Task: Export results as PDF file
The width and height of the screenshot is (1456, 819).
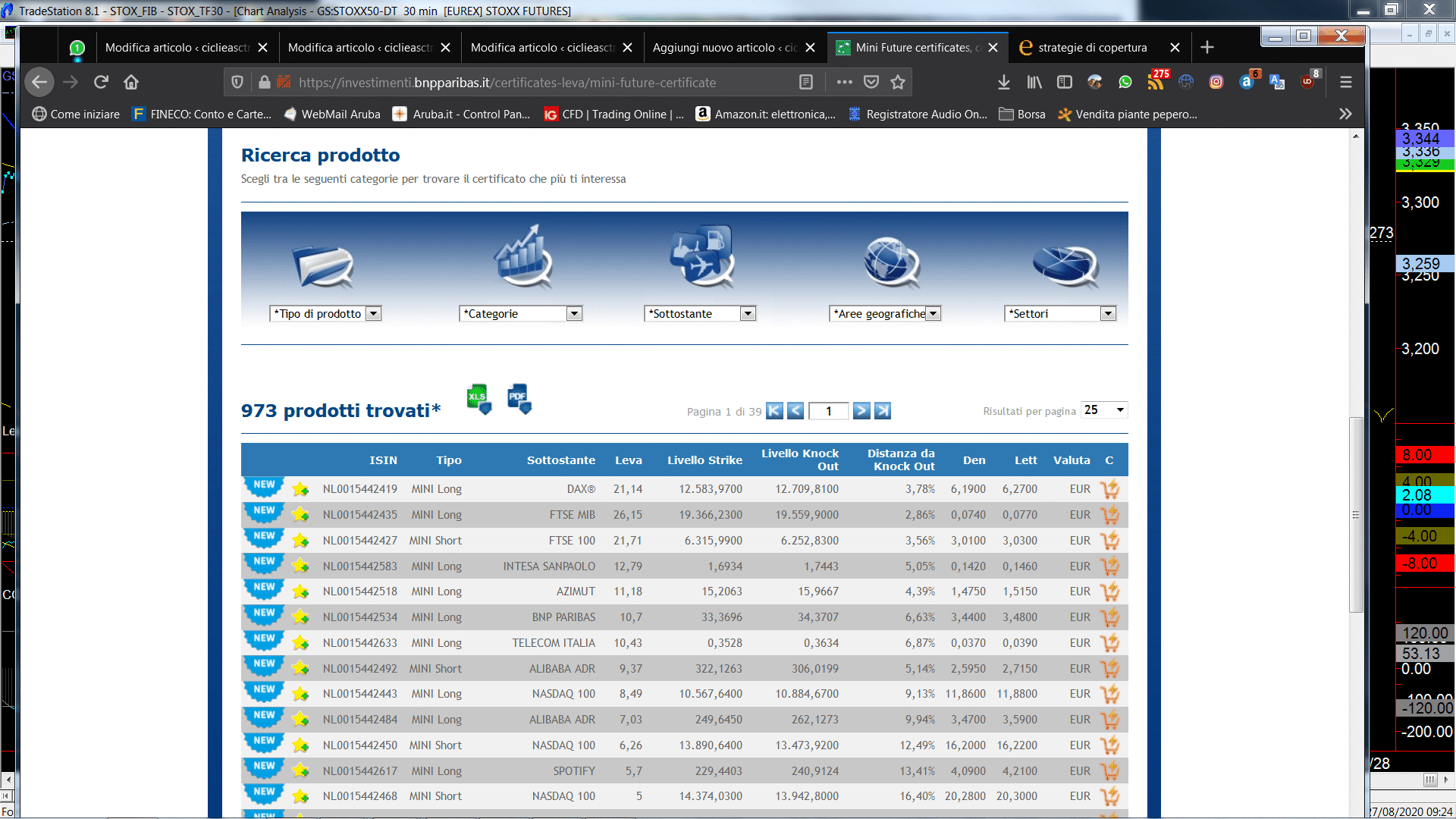Action: coord(519,399)
